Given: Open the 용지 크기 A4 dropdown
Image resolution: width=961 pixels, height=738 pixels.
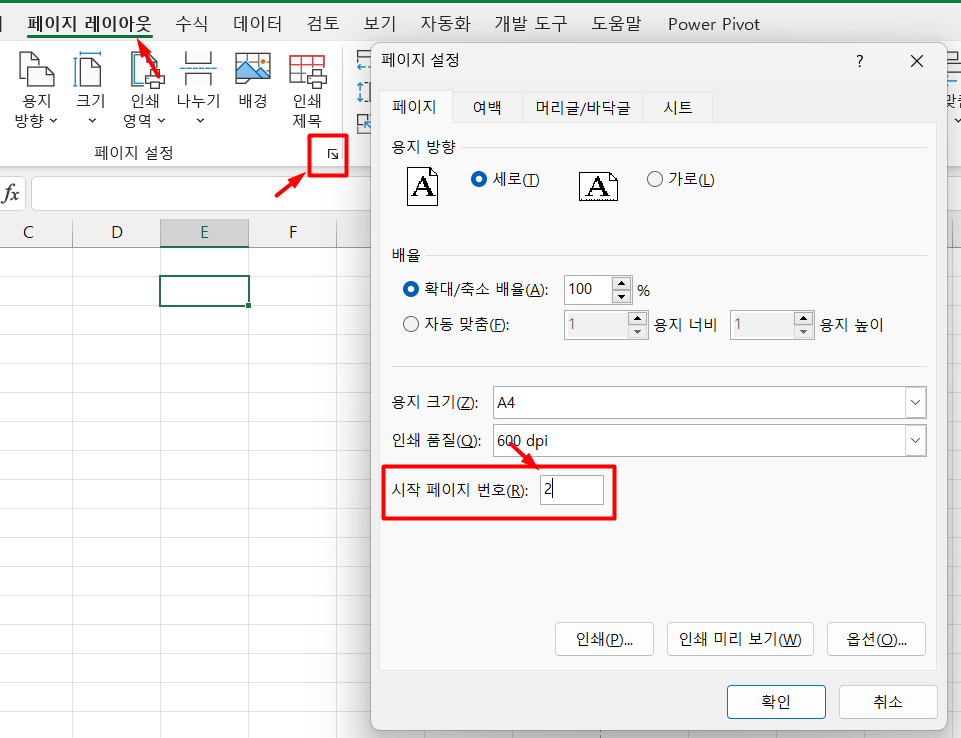Looking at the screenshot, I should (x=913, y=402).
